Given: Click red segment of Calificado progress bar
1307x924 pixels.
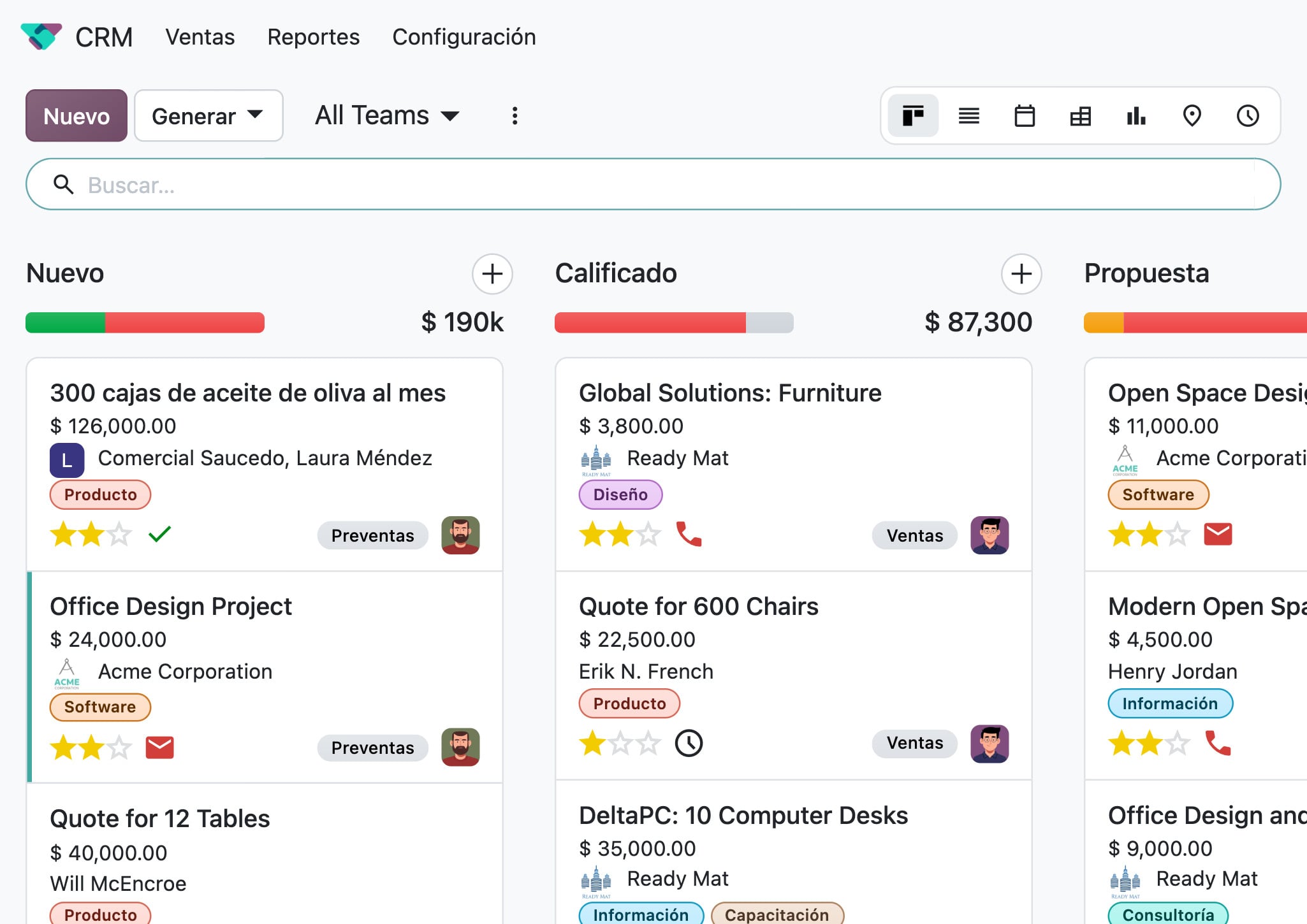Looking at the screenshot, I should (650, 322).
